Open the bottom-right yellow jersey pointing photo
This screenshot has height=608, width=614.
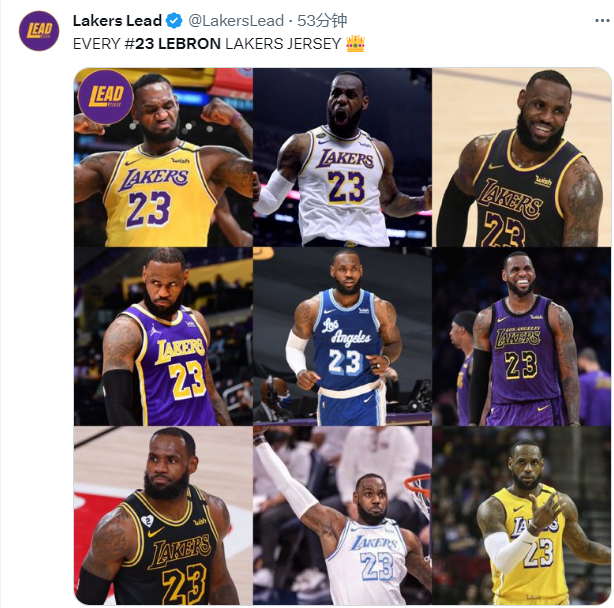point(521,516)
